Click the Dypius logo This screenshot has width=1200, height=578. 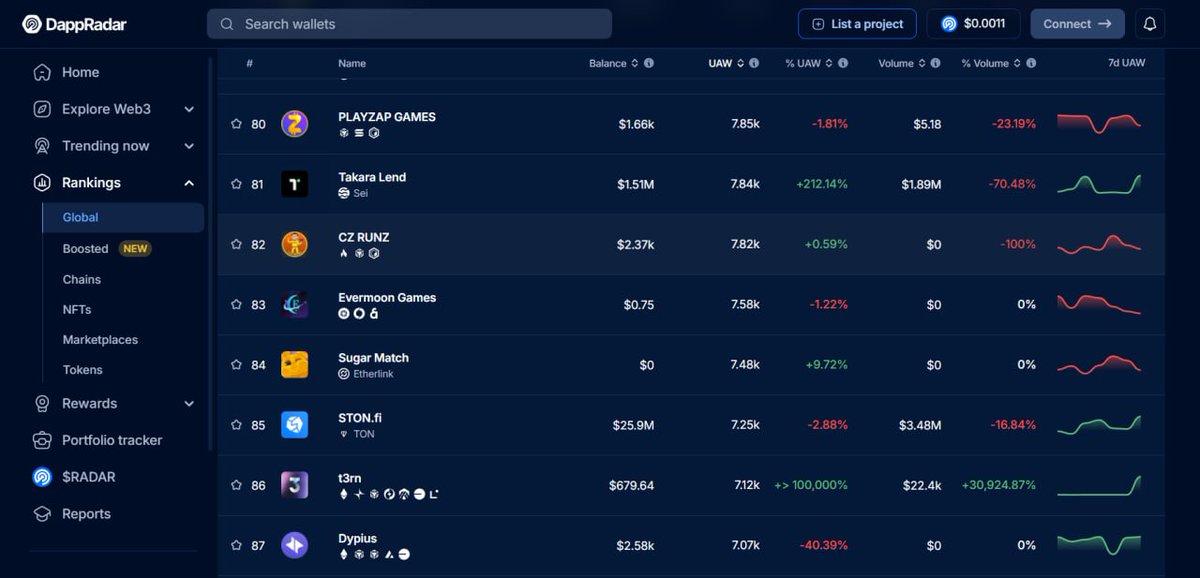(x=294, y=545)
